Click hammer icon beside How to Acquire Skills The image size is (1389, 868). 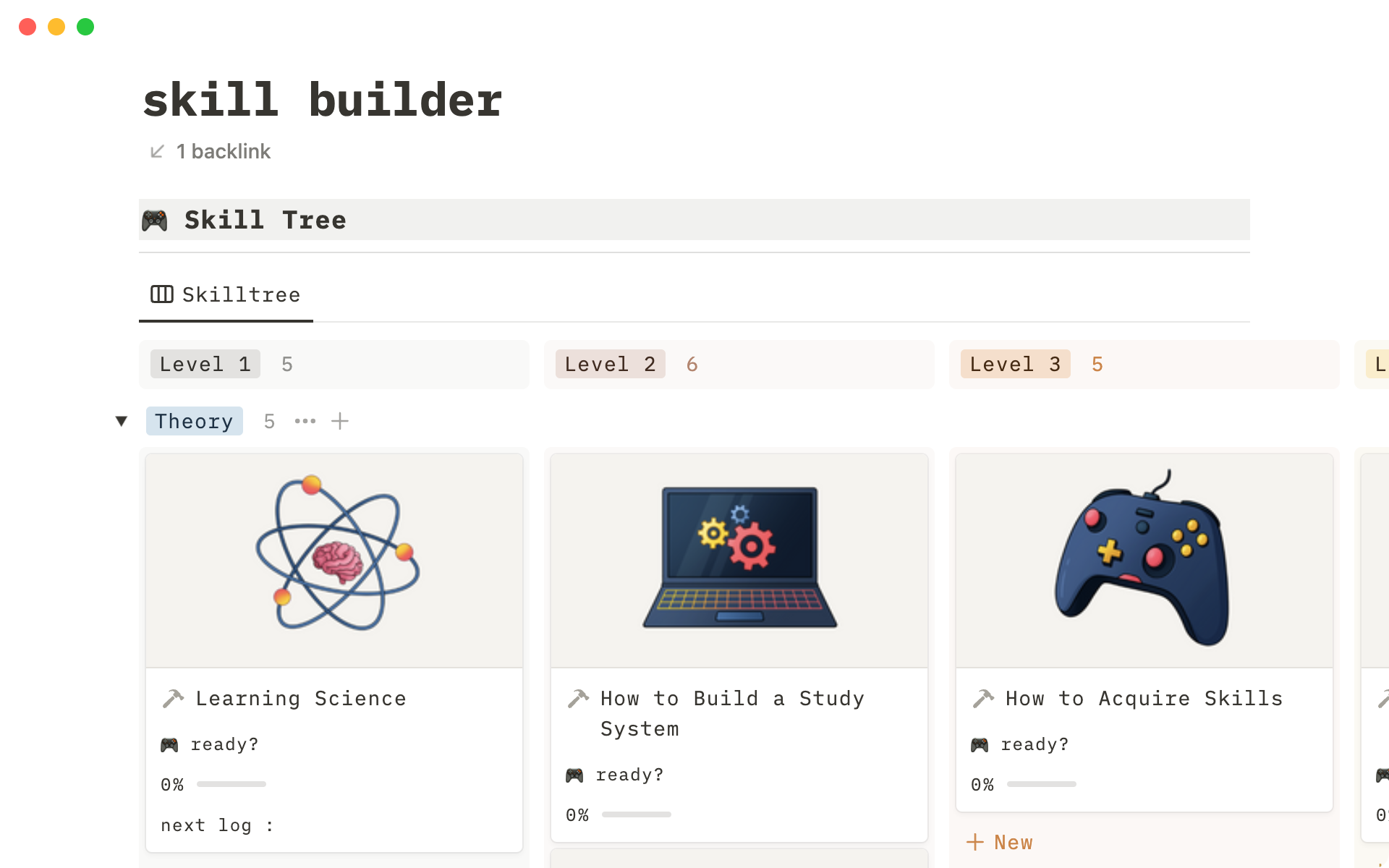coord(983,698)
